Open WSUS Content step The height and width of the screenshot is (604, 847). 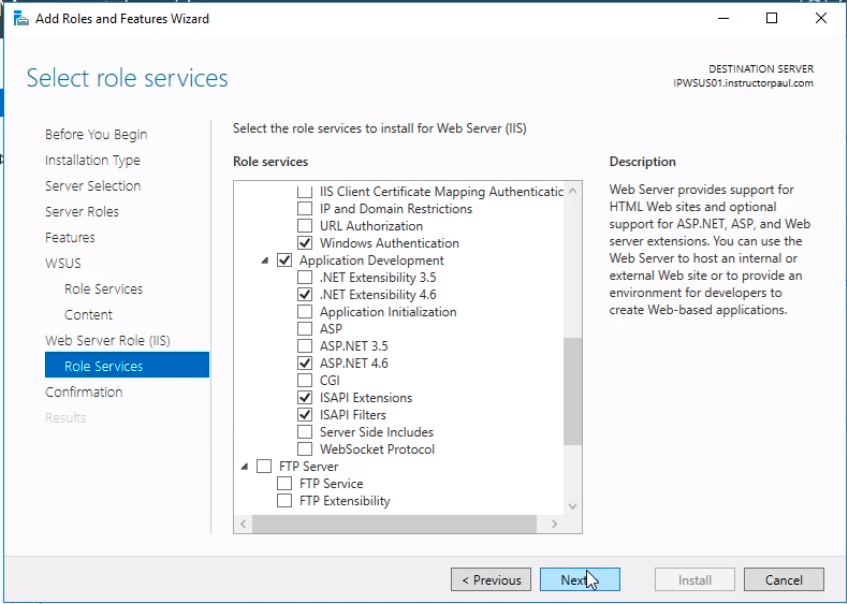[89, 315]
